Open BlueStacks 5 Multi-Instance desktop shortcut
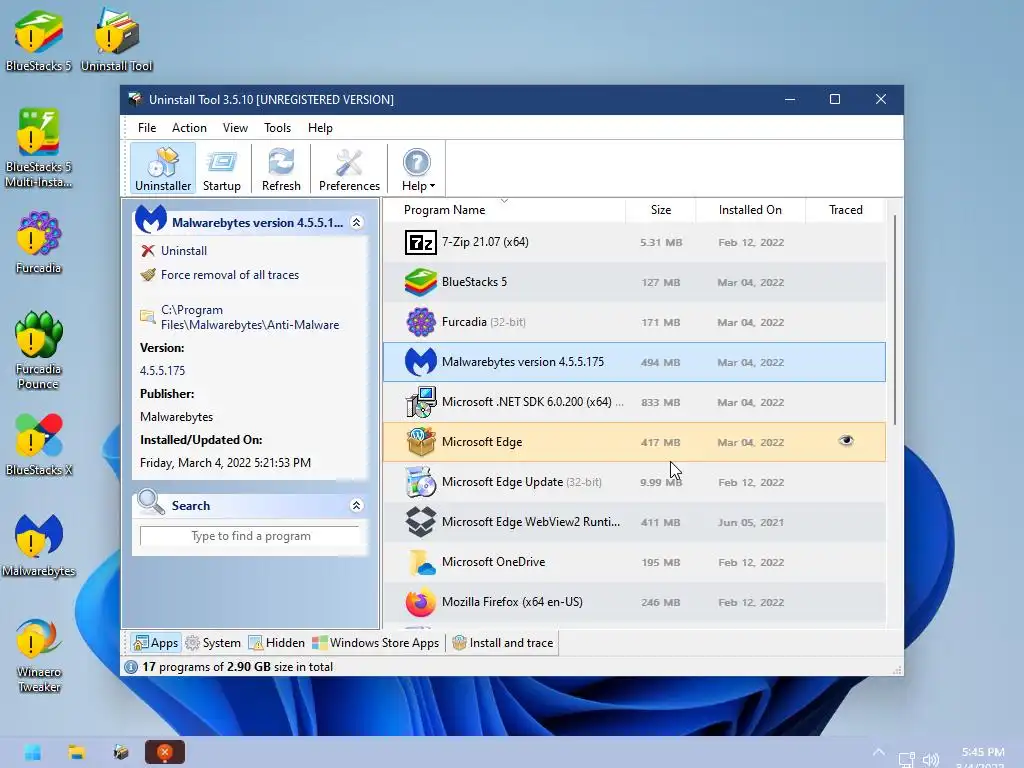Image resolution: width=1024 pixels, height=768 pixels. (x=39, y=148)
